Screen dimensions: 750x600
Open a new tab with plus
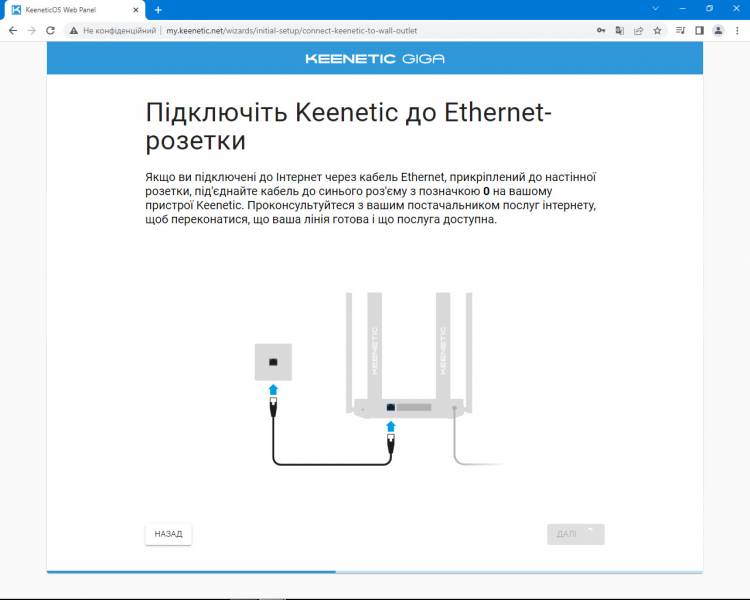(x=158, y=10)
